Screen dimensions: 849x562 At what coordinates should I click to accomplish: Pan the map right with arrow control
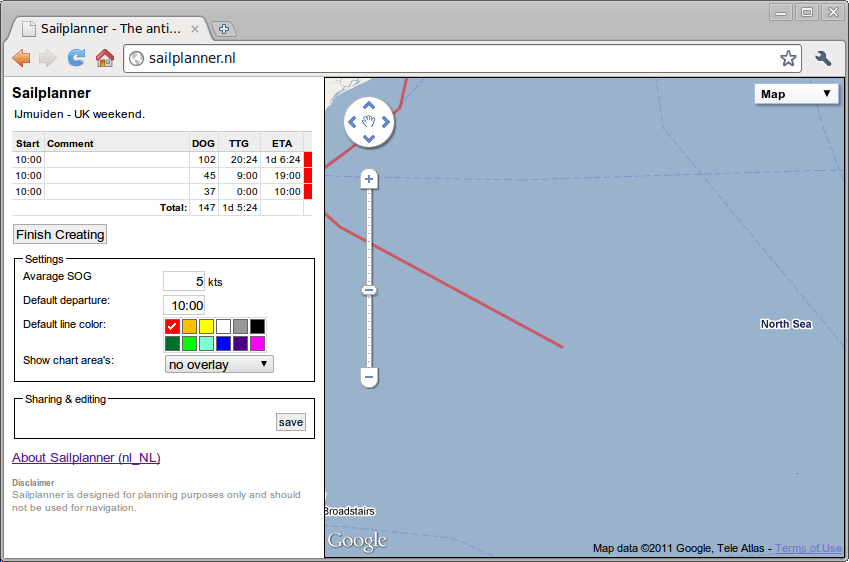pos(386,122)
